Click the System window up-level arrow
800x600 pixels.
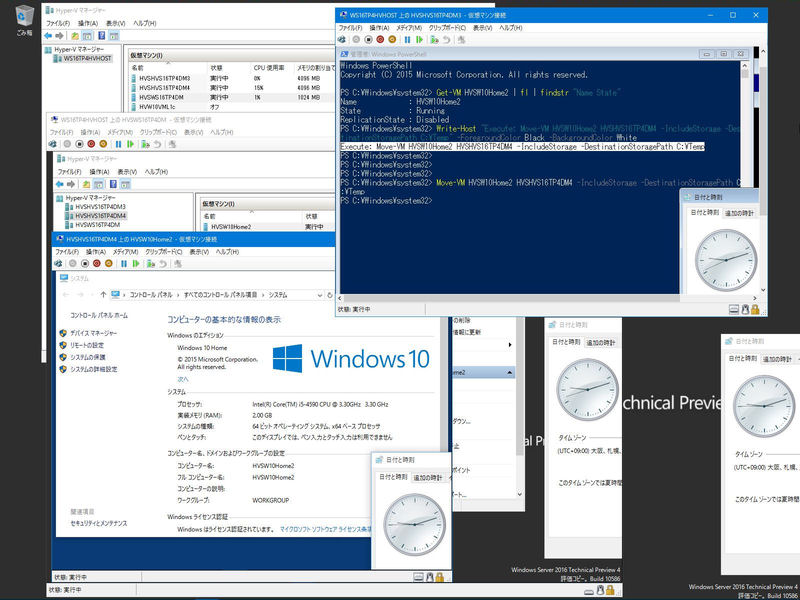tap(103, 295)
